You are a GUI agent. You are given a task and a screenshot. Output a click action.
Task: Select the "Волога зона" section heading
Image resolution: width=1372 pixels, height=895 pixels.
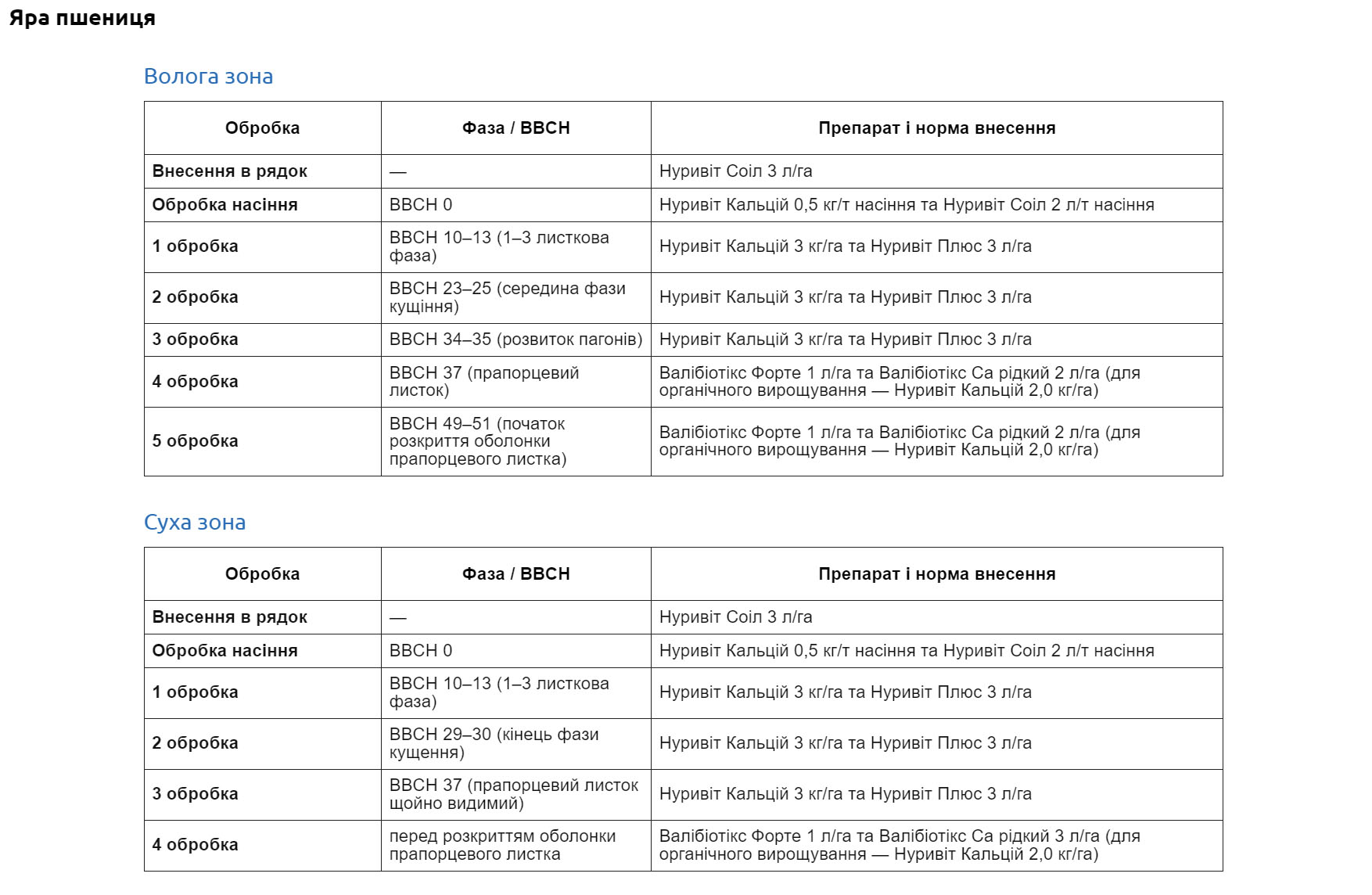coord(209,76)
